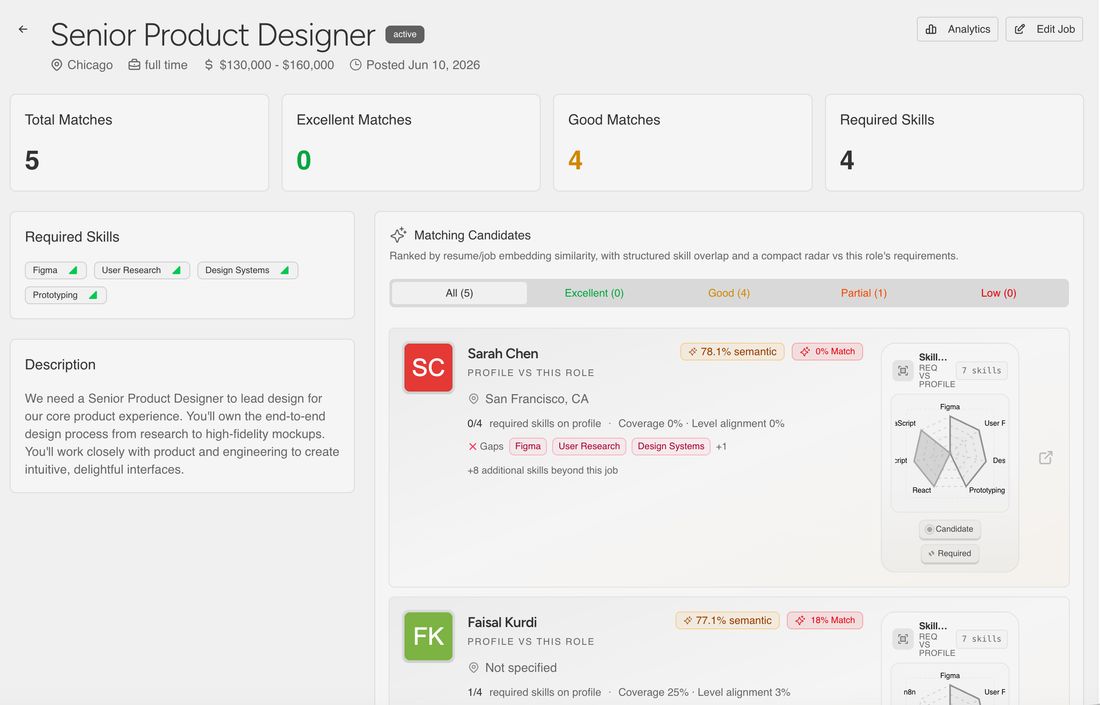Click the 7 skills badge in Sarah Chen's card

(981, 370)
